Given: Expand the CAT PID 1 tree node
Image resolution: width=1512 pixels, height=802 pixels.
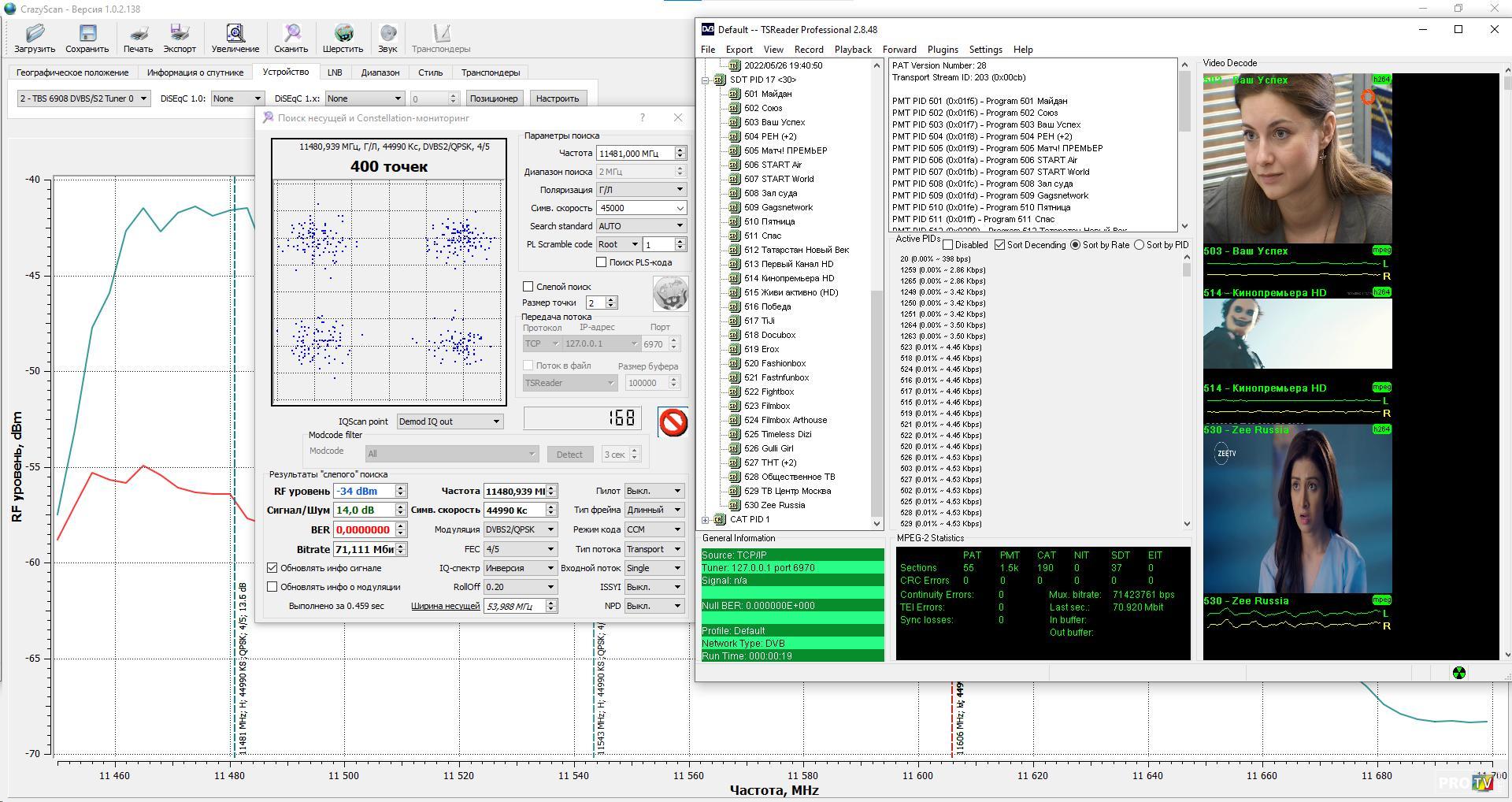Looking at the screenshot, I should [706, 520].
